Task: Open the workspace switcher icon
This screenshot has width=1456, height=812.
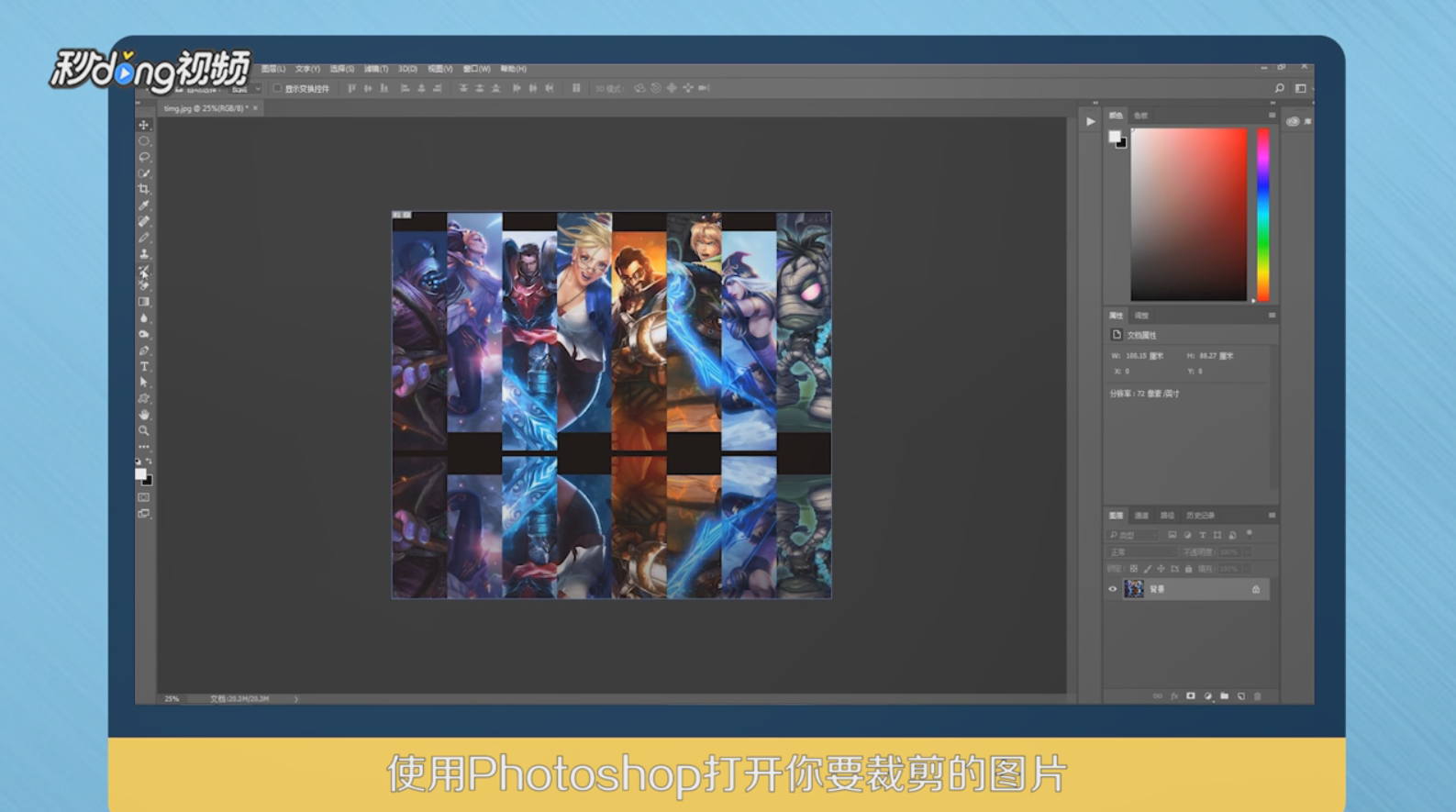Action: point(1300,88)
